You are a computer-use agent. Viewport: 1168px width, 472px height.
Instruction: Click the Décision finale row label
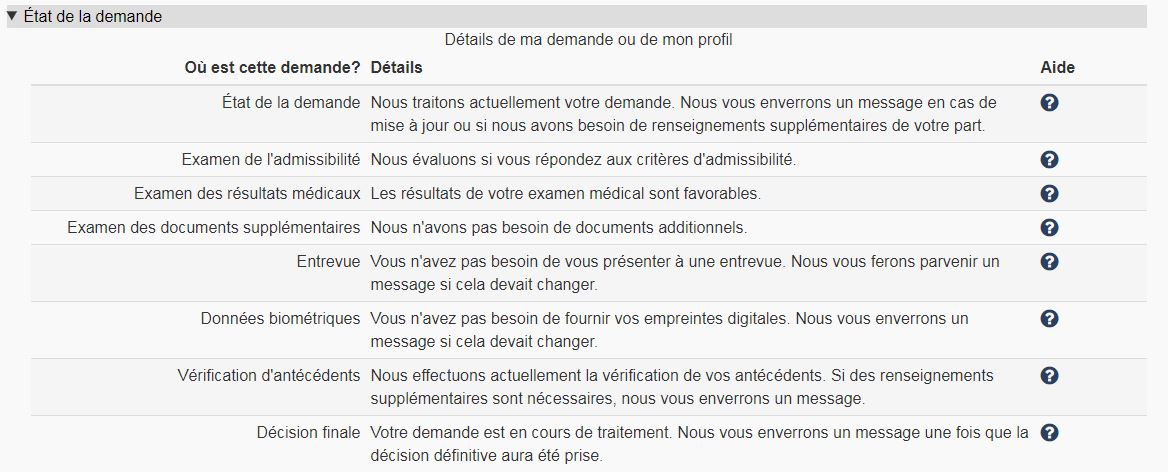click(x=307, y=433)
